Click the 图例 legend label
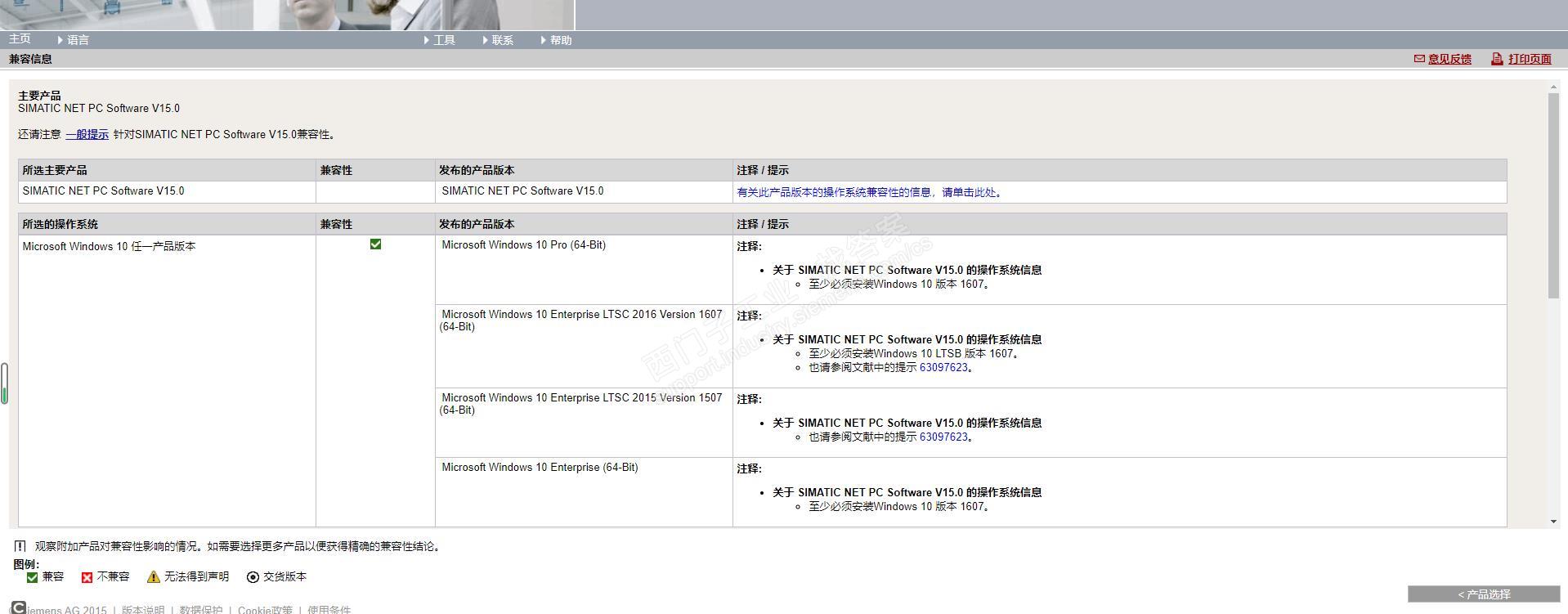Screen dimensions: 1568x614 coord(26,564)
